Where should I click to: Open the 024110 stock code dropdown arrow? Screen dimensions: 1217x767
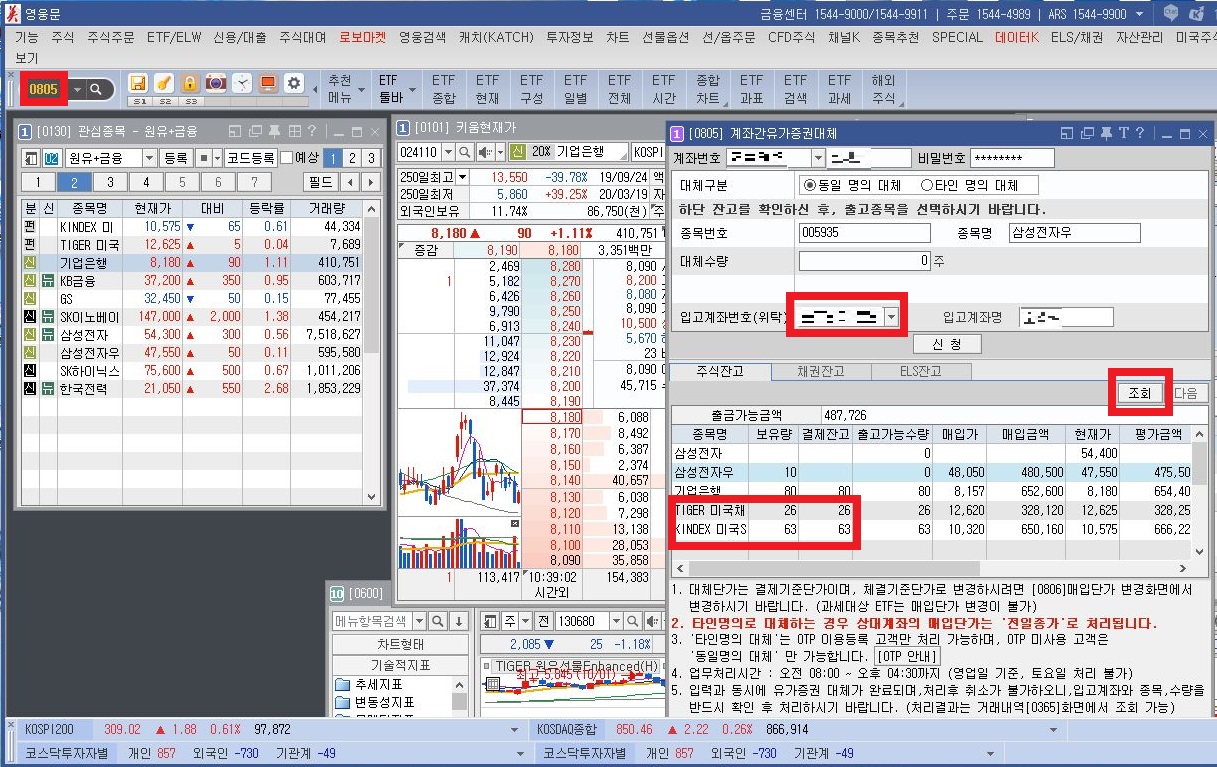[x=448, y=152]
